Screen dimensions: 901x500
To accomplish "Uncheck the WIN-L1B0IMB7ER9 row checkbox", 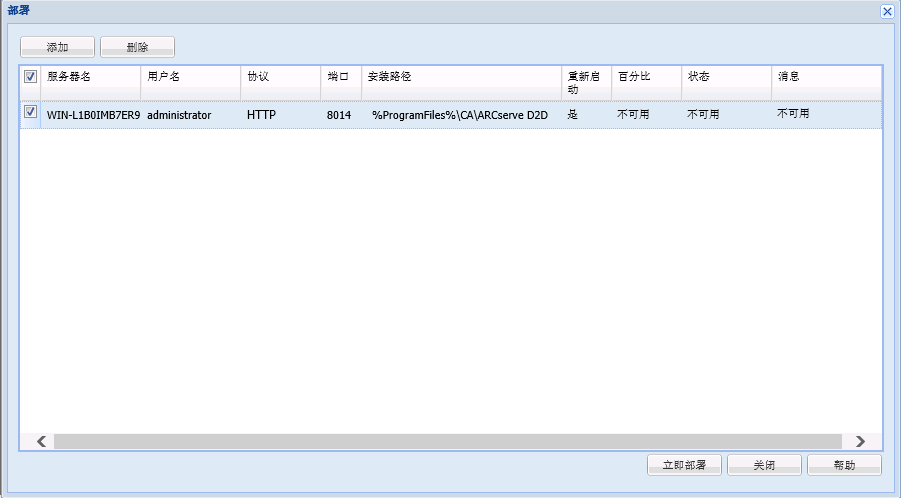I will tap(30, 112).
